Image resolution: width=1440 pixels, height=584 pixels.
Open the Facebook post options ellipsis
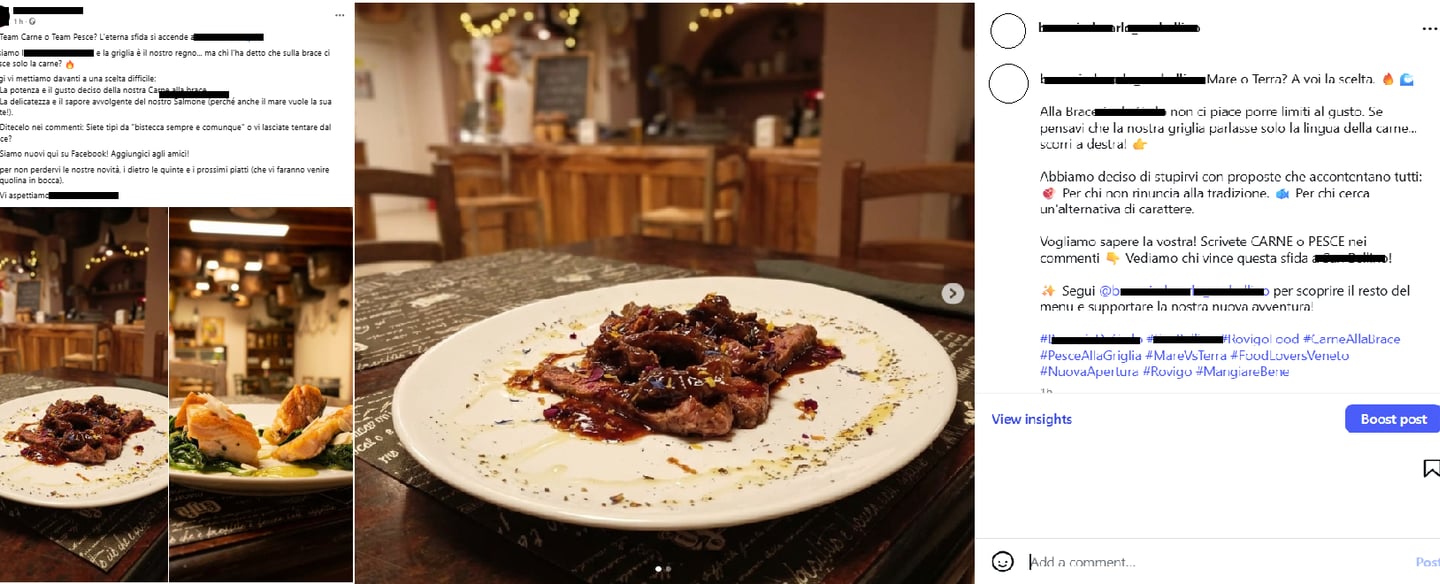(341, 16)
